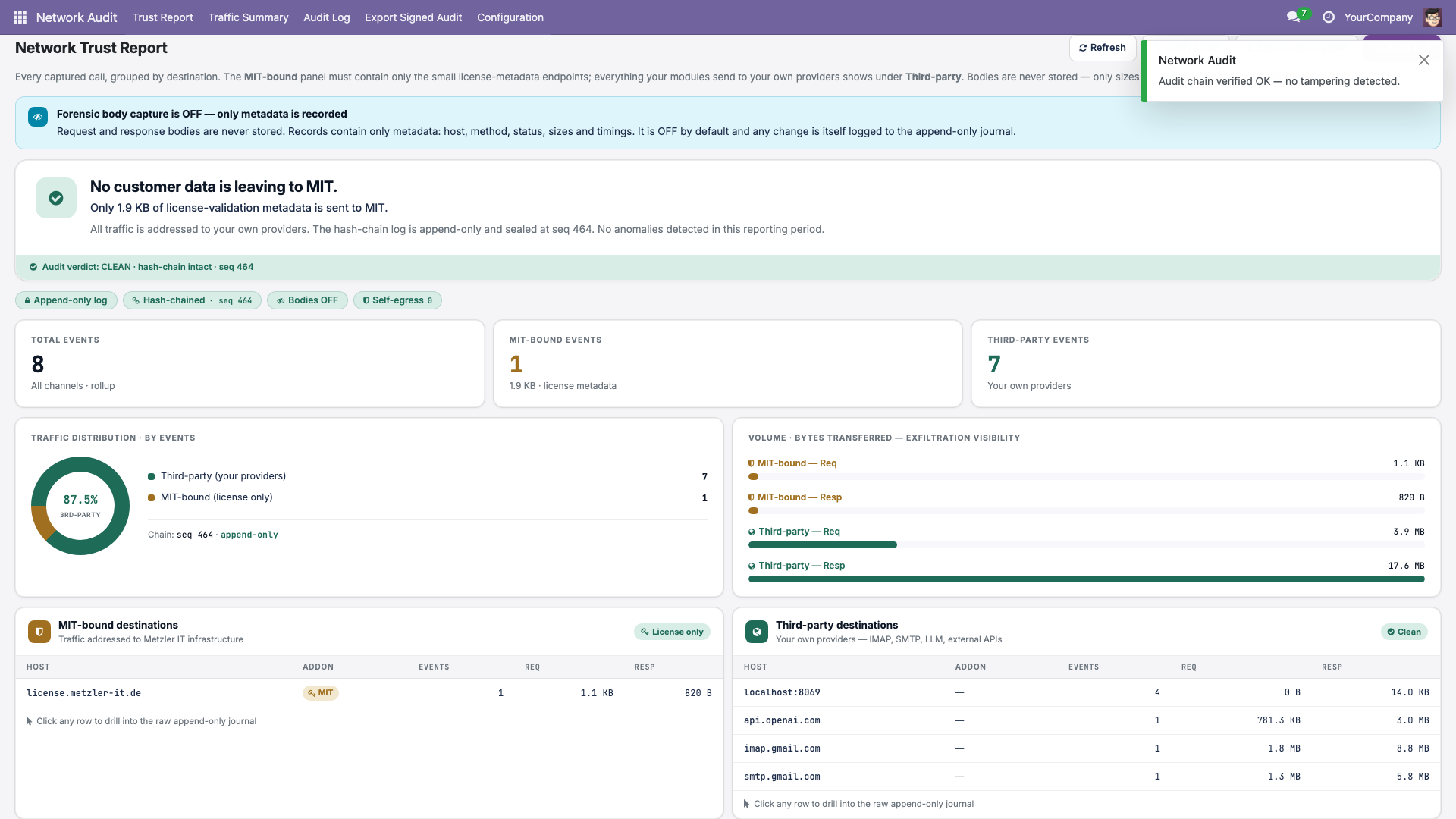Image resolution: width=1456 pixels, height=819 pixels.
Task: Click the globe icon beside Third-party destinations
Action: (x=757, y=632)
